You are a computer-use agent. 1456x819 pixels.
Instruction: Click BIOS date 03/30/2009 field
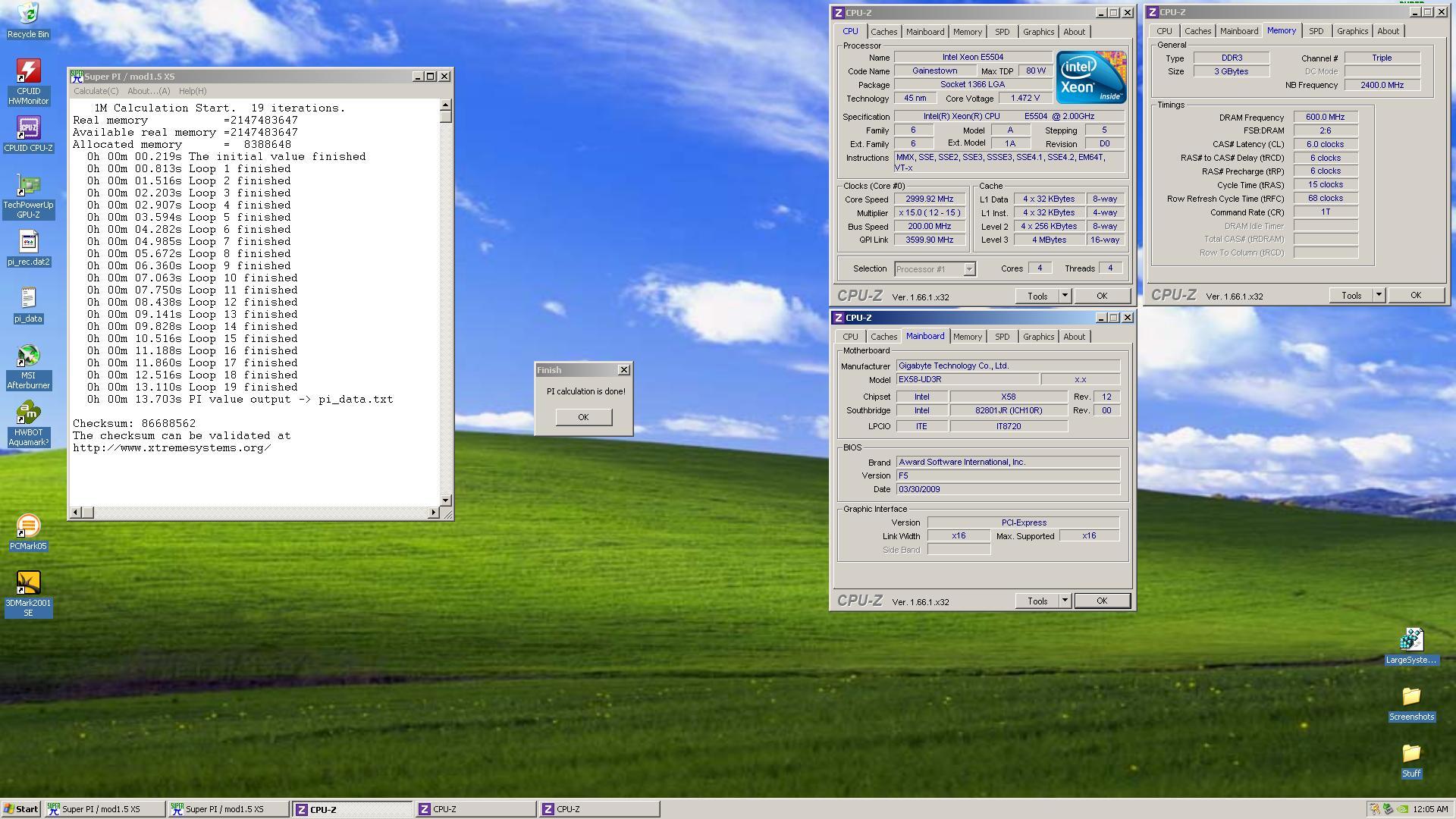coord(1008,490)
